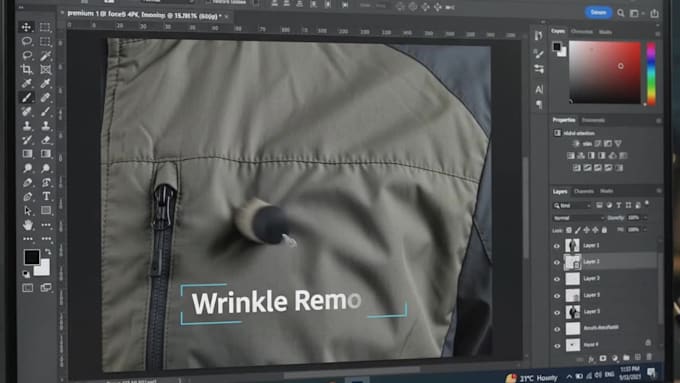Click the active Brush tool

pos(26,98)
